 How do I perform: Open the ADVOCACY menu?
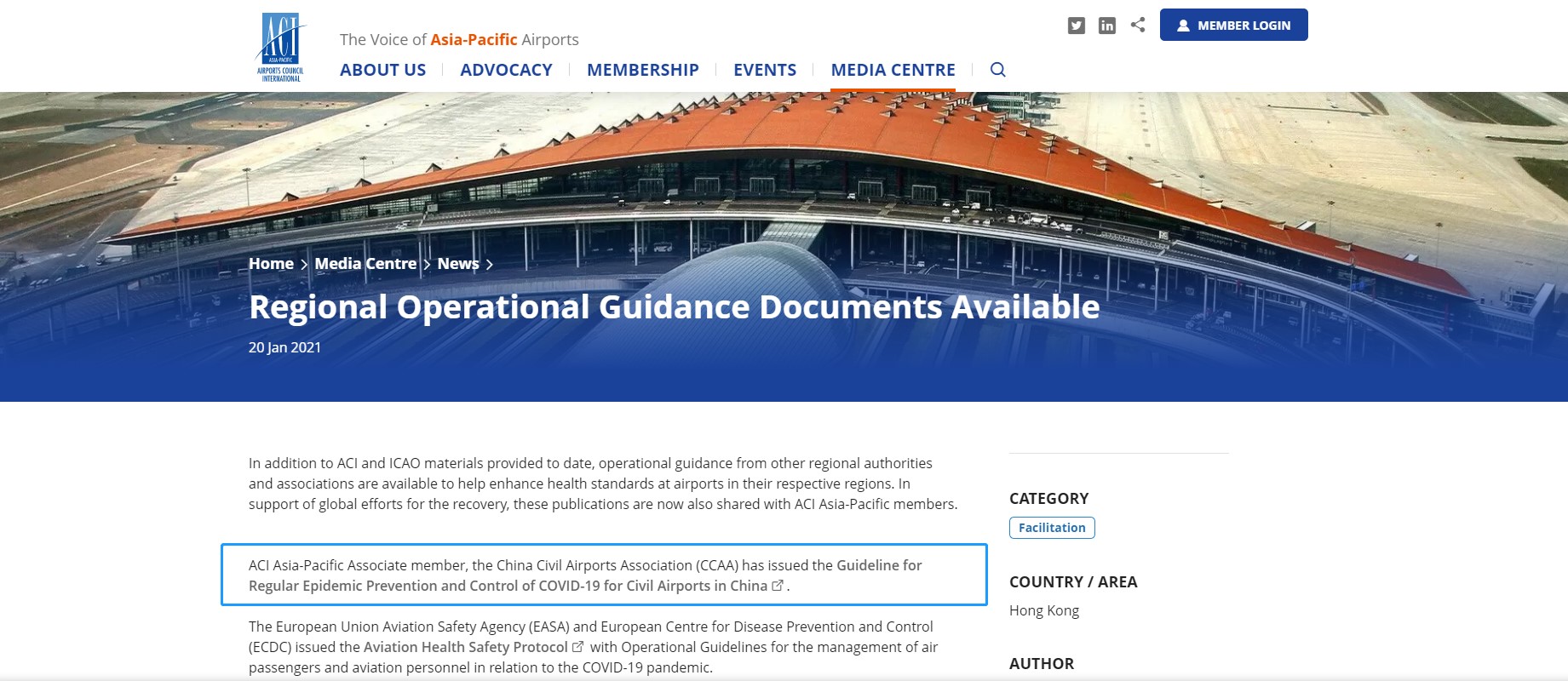coord(506,70)
